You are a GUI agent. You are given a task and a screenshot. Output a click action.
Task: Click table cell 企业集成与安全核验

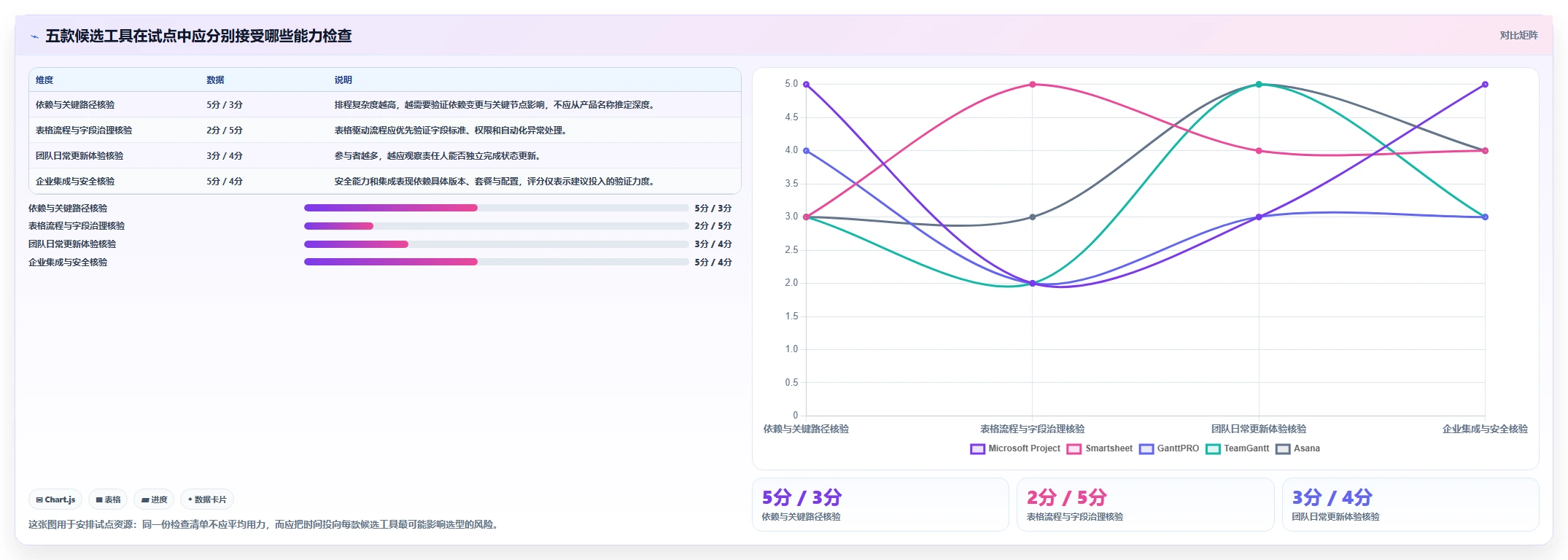click(75, 182)
